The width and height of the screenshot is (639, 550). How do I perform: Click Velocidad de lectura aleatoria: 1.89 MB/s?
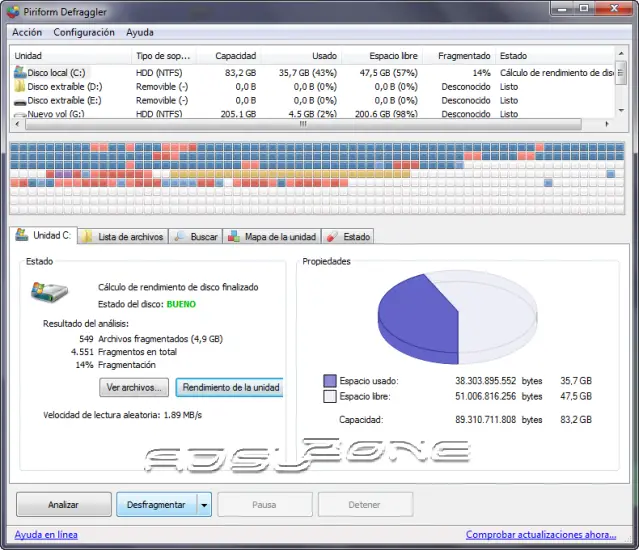(x=123, y=415)
